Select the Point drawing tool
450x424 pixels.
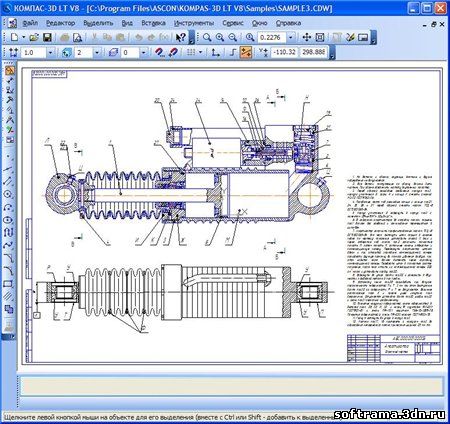[9, 156]
